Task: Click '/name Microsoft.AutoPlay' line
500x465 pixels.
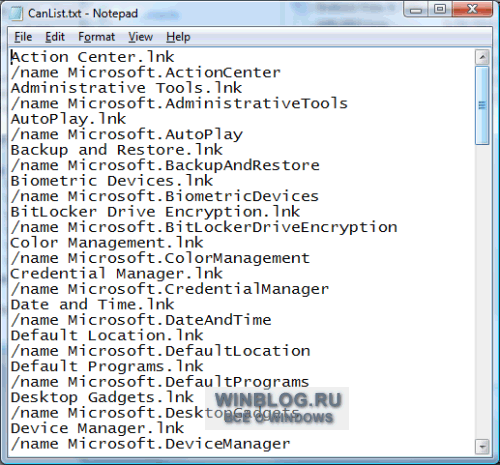Action: (127, 135)
